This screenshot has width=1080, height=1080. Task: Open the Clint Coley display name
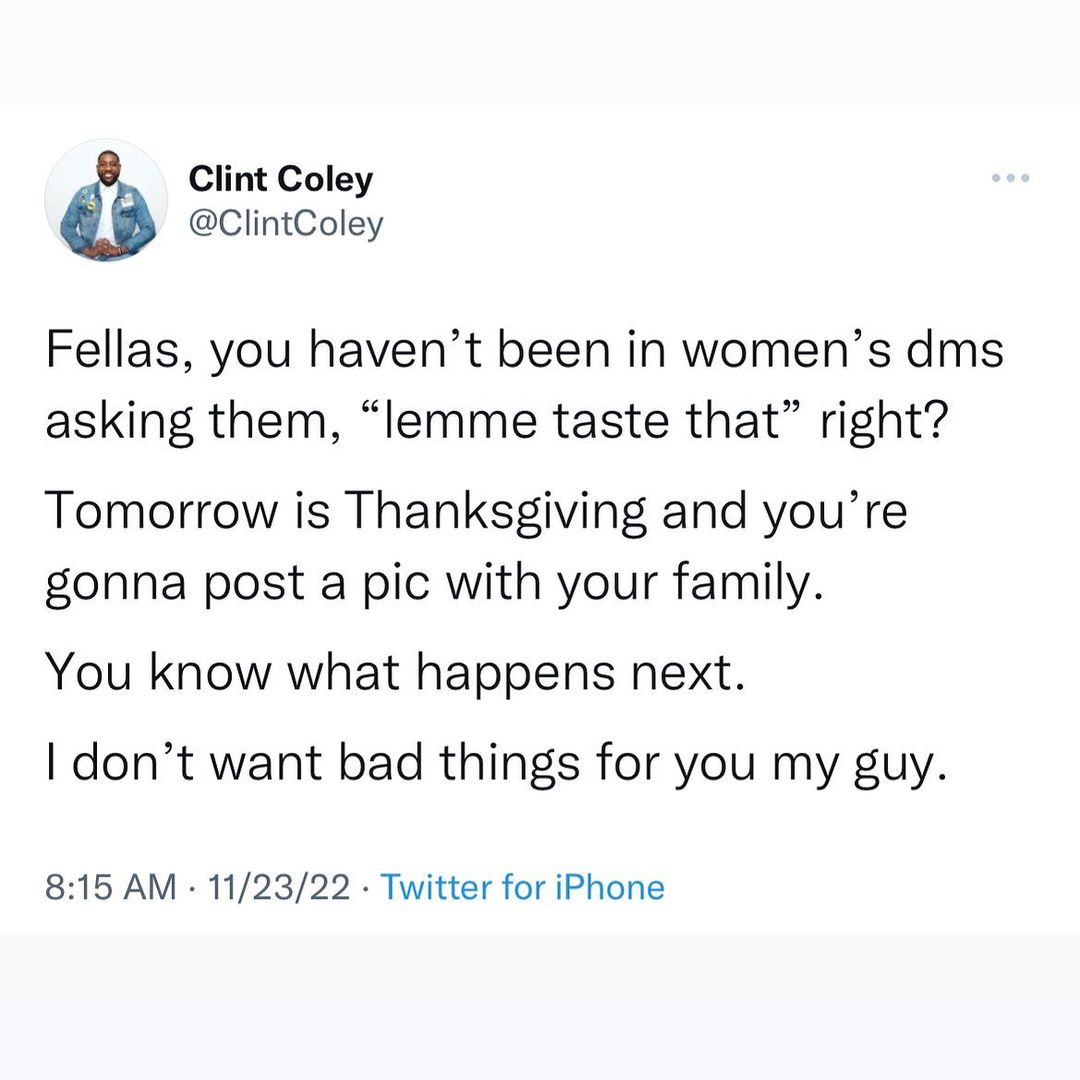[x=280, y=180]
